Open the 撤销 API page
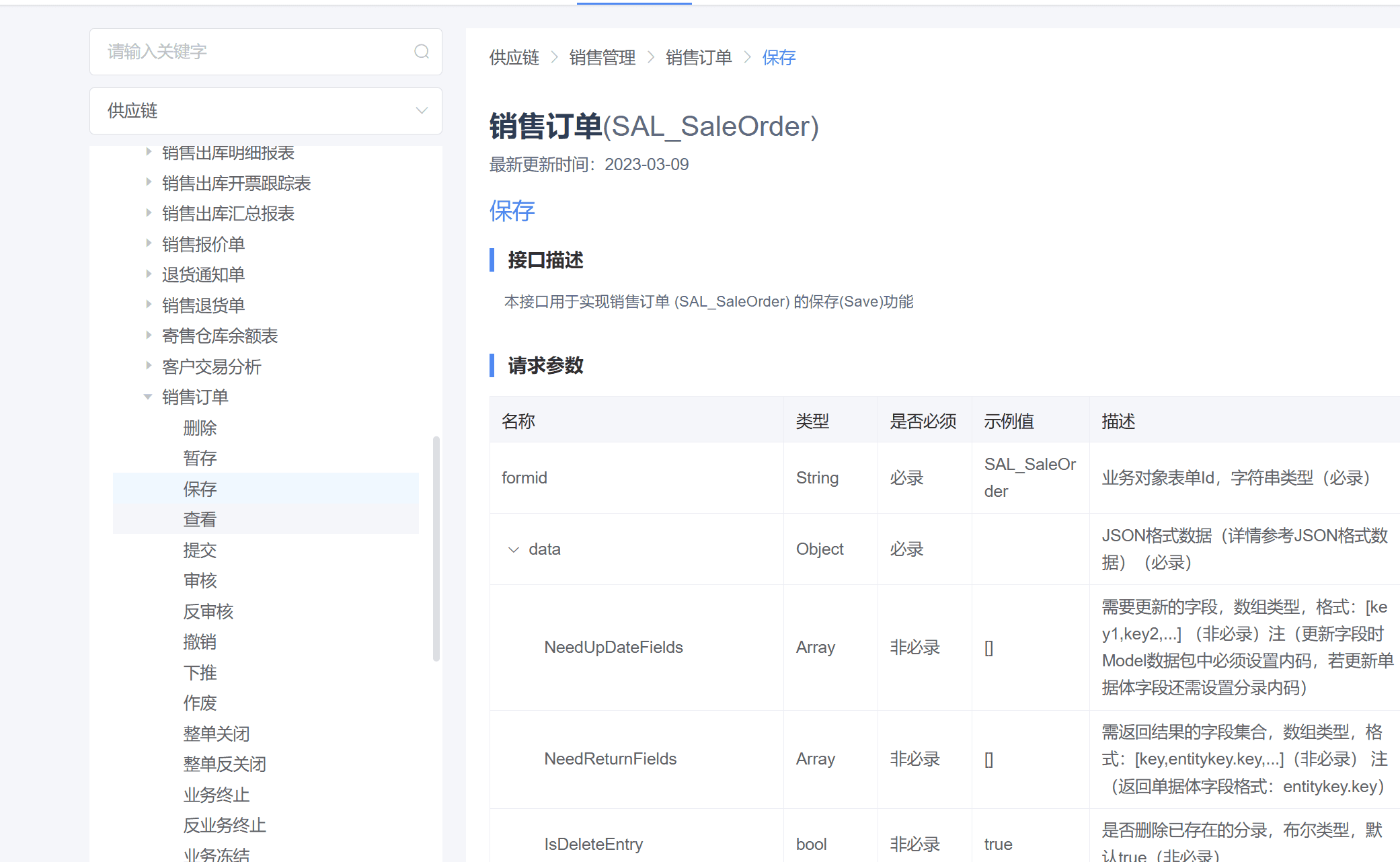 click(200, 641)
